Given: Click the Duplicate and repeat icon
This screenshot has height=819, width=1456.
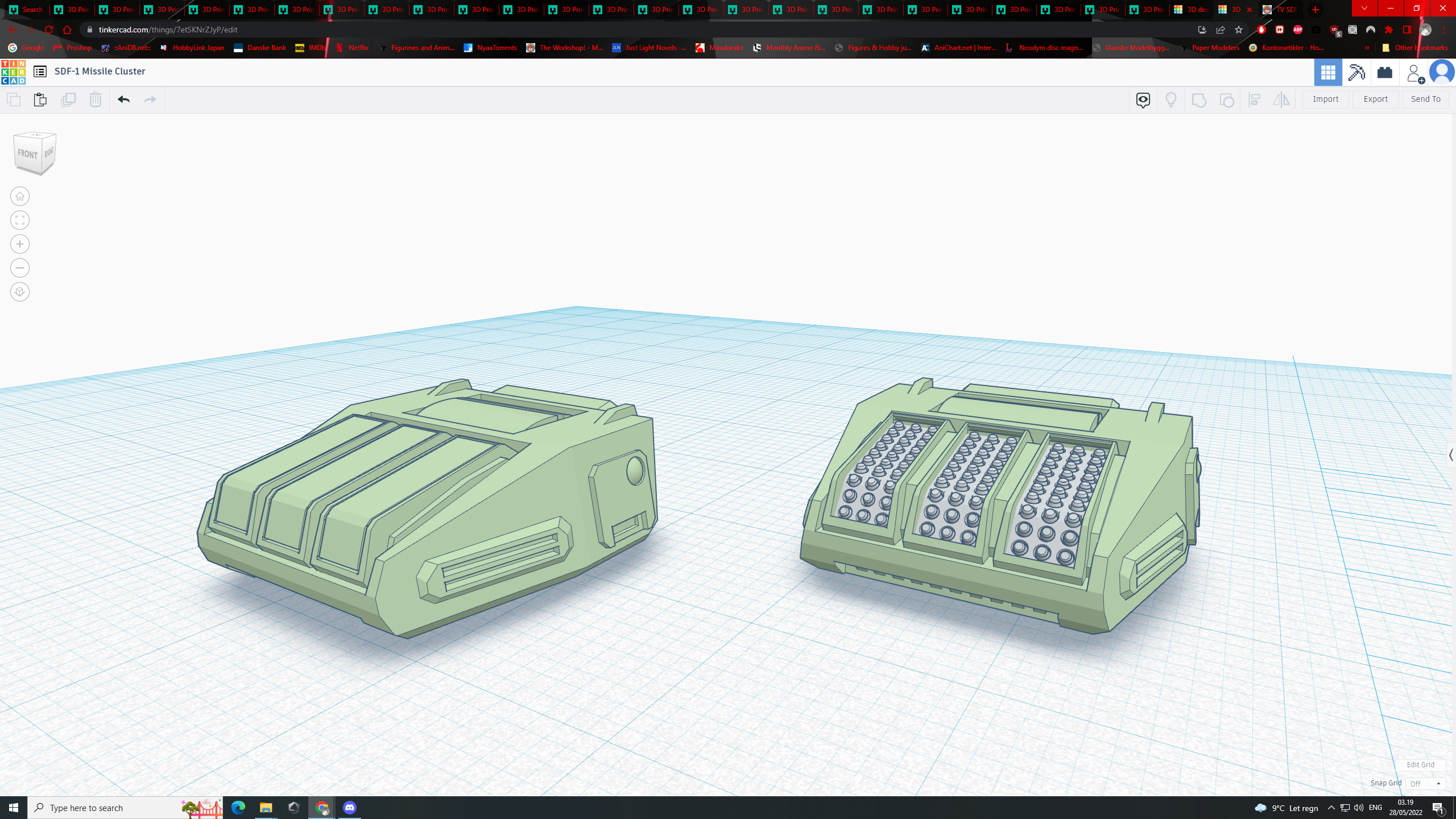Looking at the screenshot, I should coord(68,100).
